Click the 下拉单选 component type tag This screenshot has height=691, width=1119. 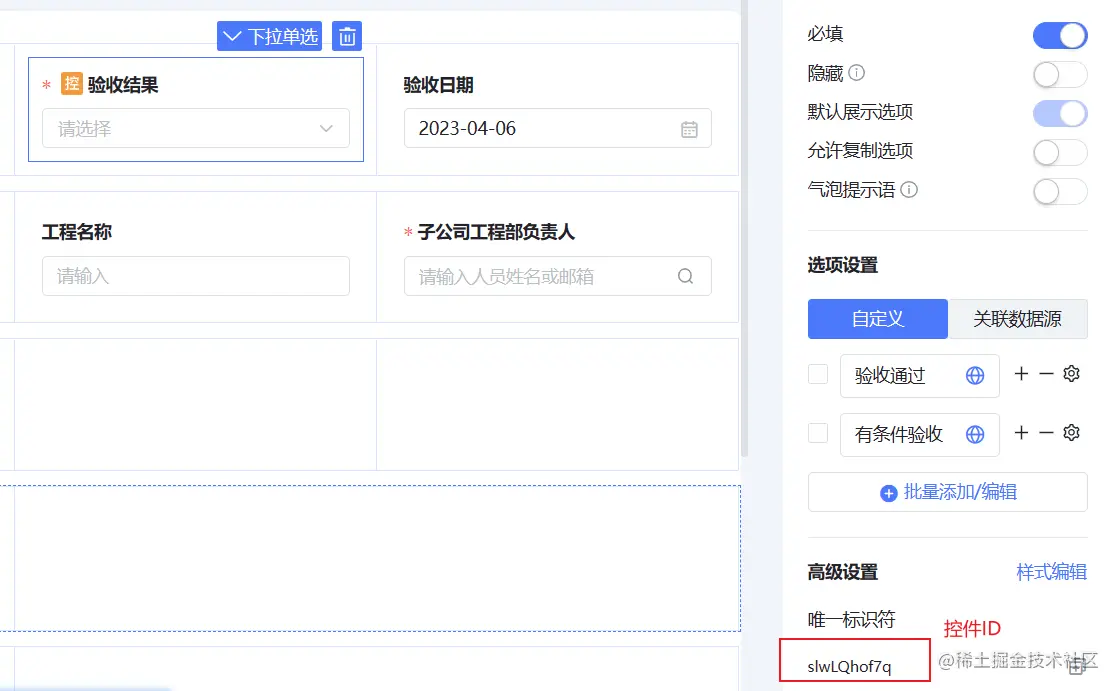[270, 36]
